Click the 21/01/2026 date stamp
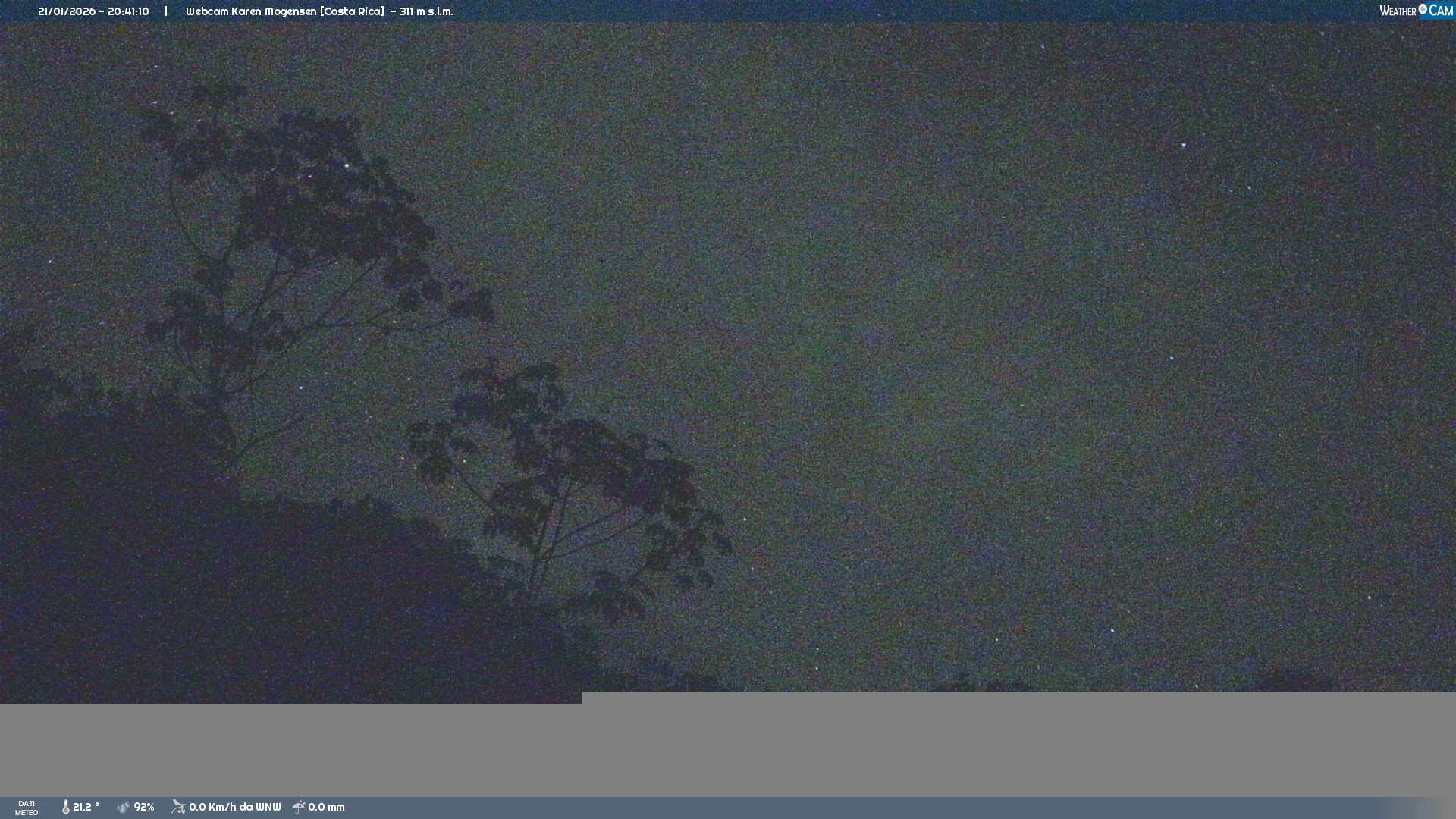This screenshot has height=819, width=1456. 65,11
